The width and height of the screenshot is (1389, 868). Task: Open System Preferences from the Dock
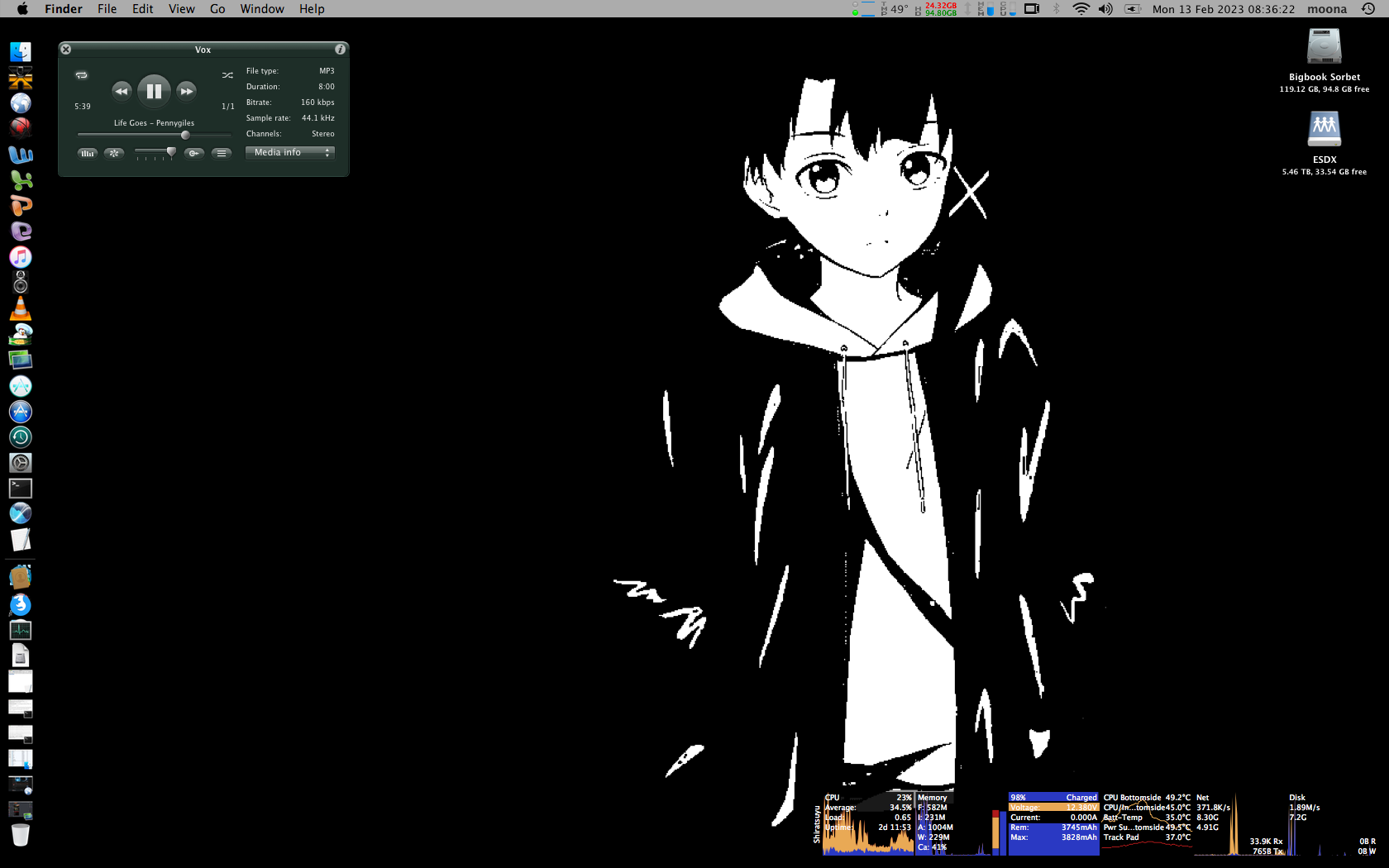coord(21,463)
